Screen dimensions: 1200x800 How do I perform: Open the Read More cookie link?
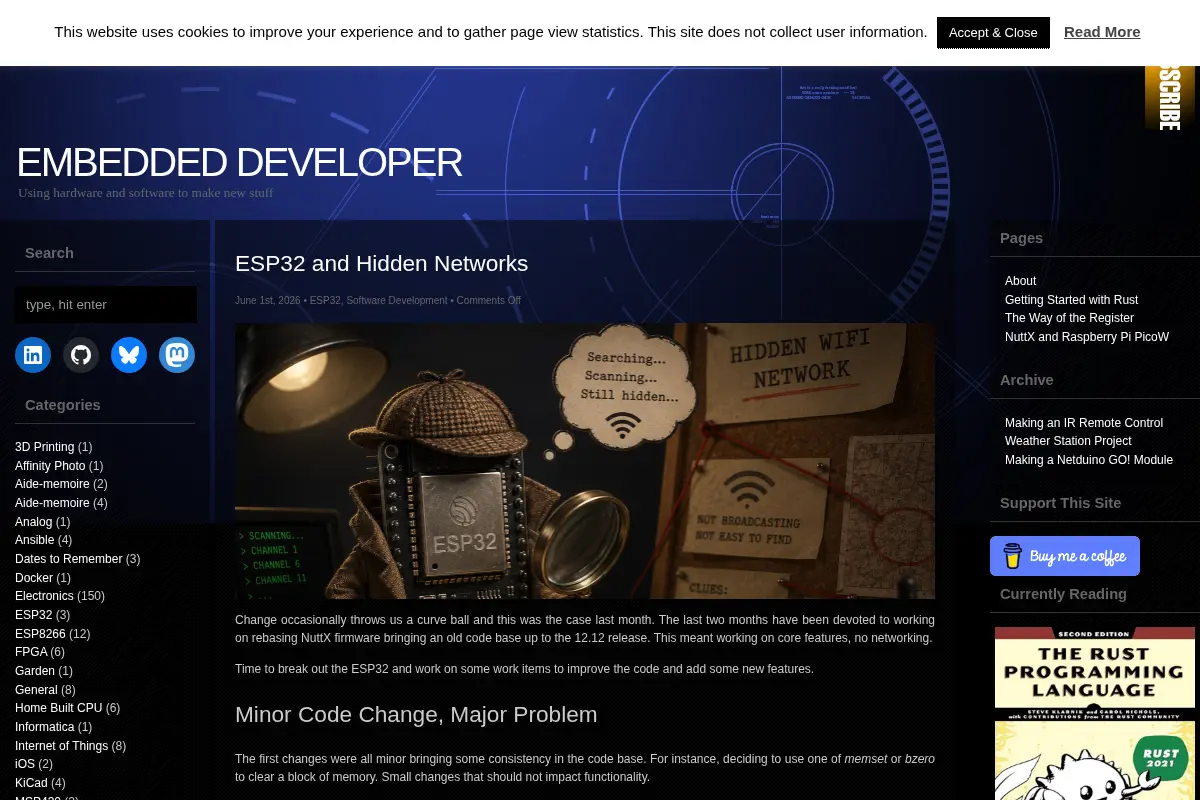[x=1102, y=32]
